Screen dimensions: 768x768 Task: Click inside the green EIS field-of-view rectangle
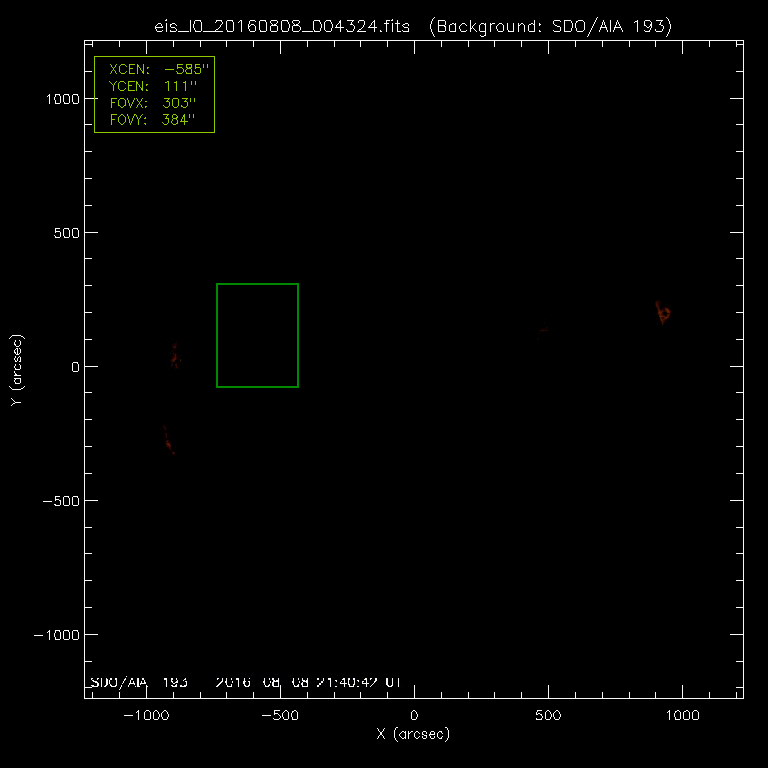coord(257,335)
